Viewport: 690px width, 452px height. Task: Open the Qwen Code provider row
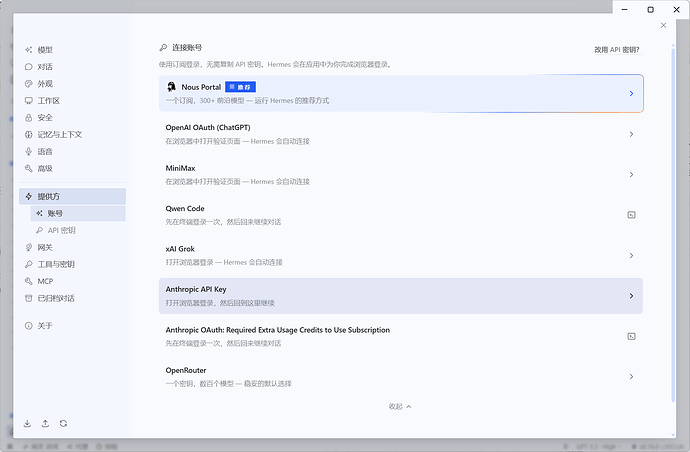click(401, 215)
